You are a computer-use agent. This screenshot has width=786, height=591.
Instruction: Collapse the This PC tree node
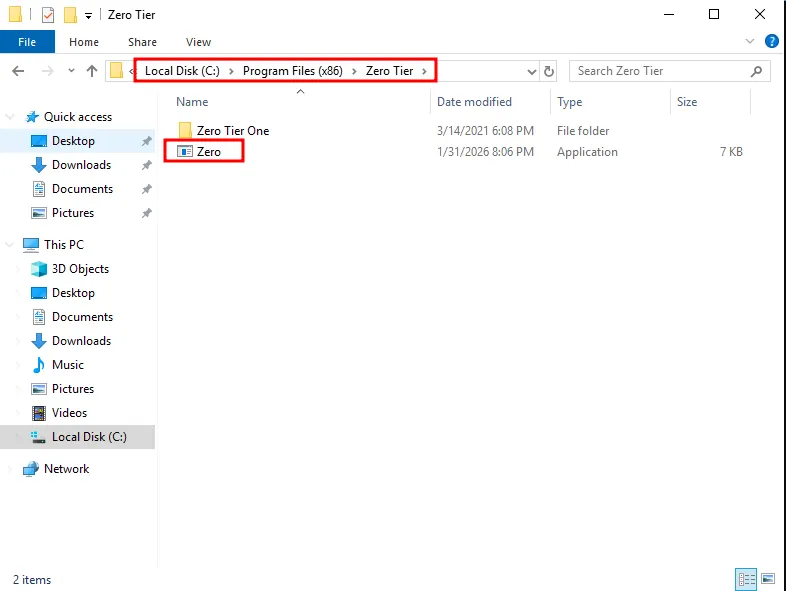(11, 245)
